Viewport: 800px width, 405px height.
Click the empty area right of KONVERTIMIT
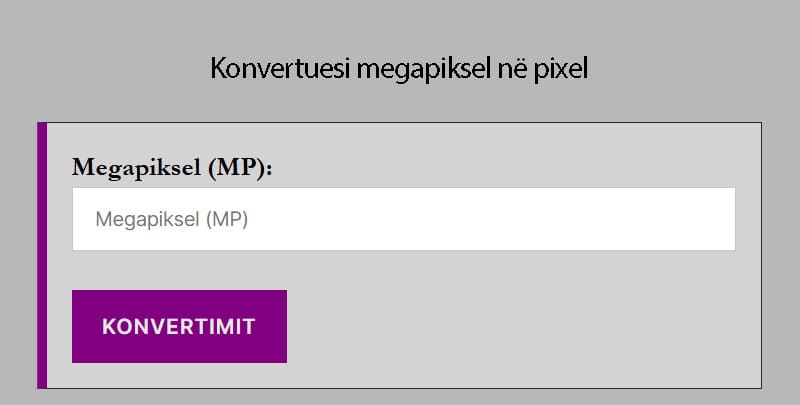pos(520,326)
